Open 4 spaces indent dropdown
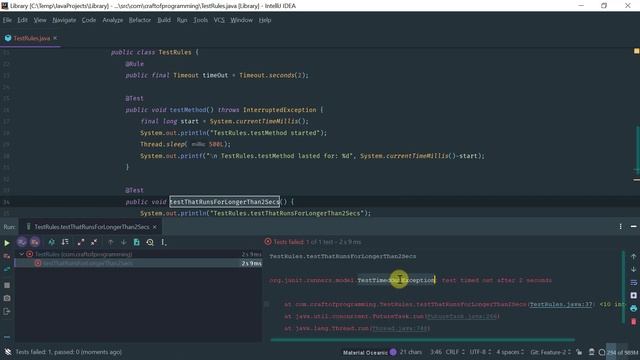Viewport: 640px width, 360px height. pyautogui.click(x=510, y=352)
